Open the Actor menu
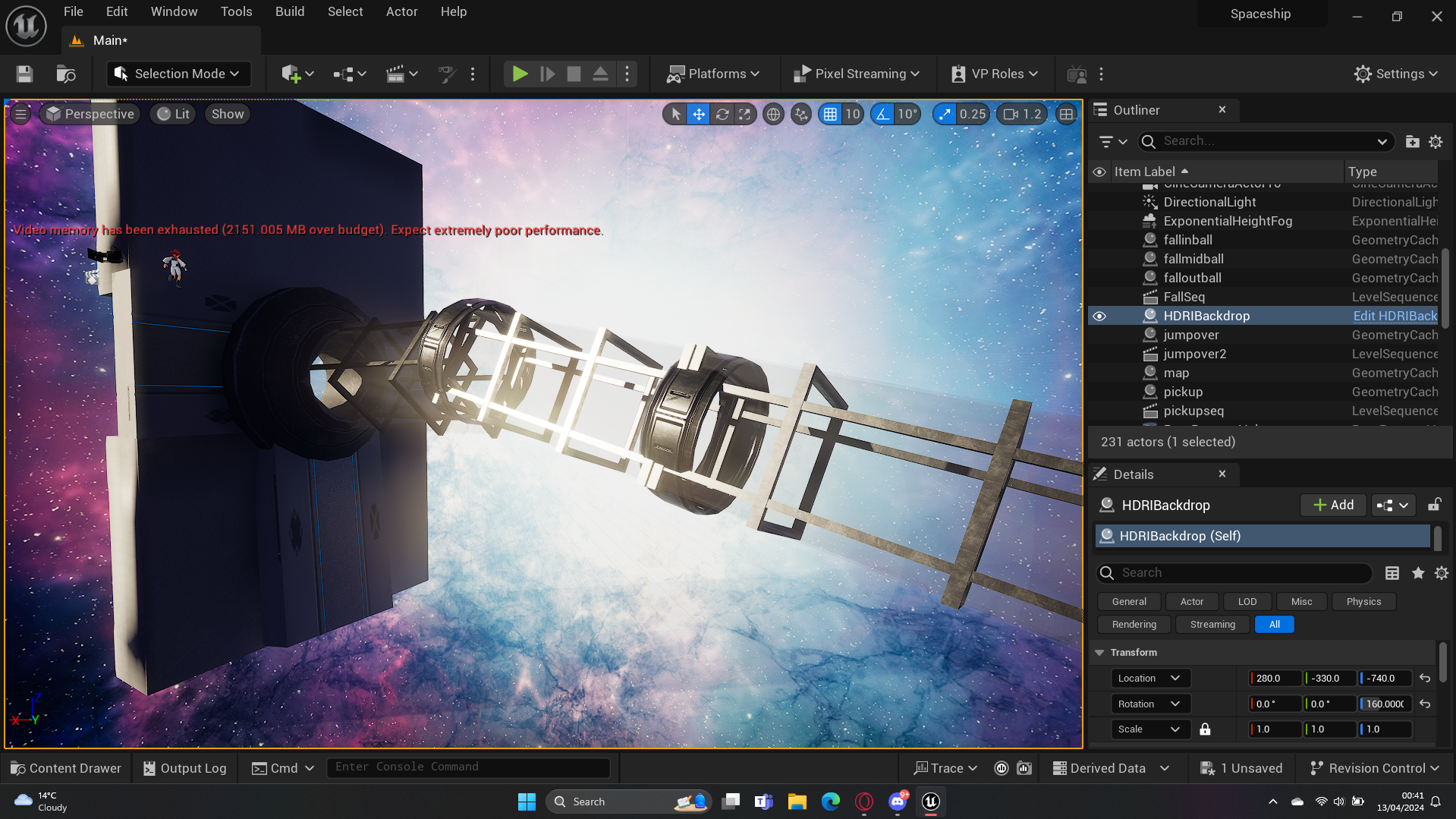Image resolution: width=1456 pixels, height=819 pixels. pos(401,11)
